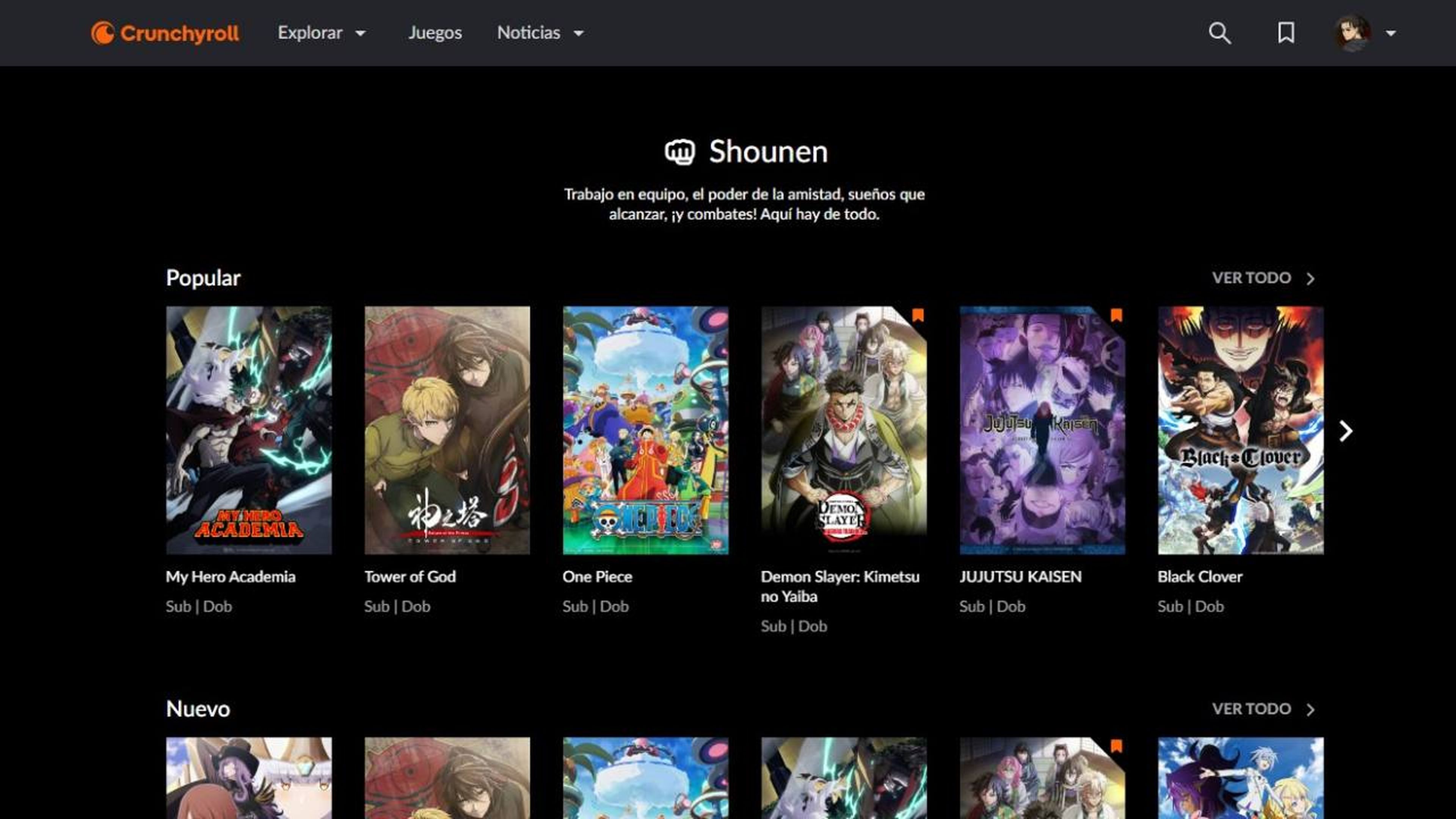Click Sub | Dob under Demon Slayer
The width and height of the screenshot is (1456, 819).
click(794, 626)
